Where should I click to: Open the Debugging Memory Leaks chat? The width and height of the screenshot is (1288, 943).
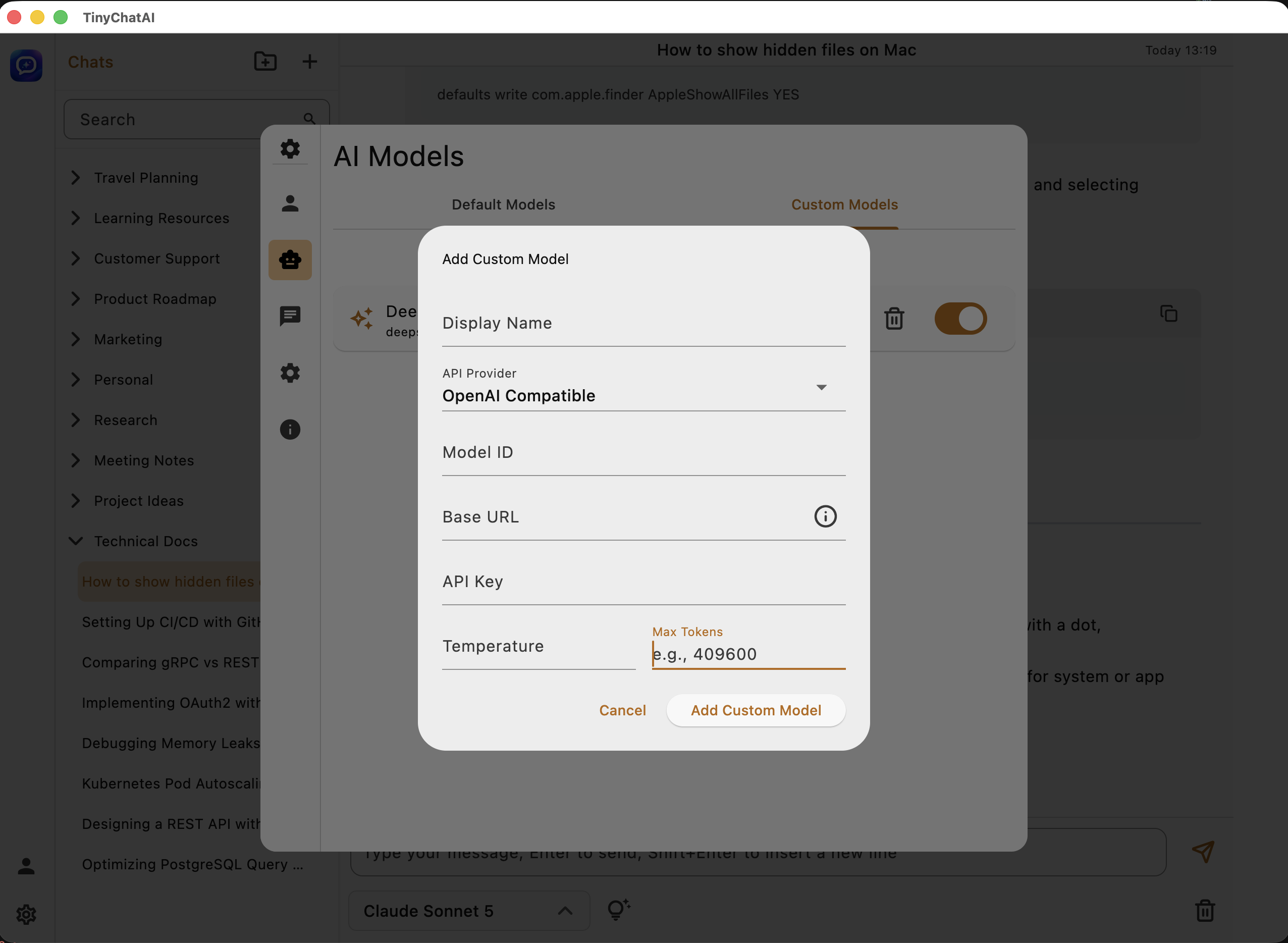coord(171,743)
